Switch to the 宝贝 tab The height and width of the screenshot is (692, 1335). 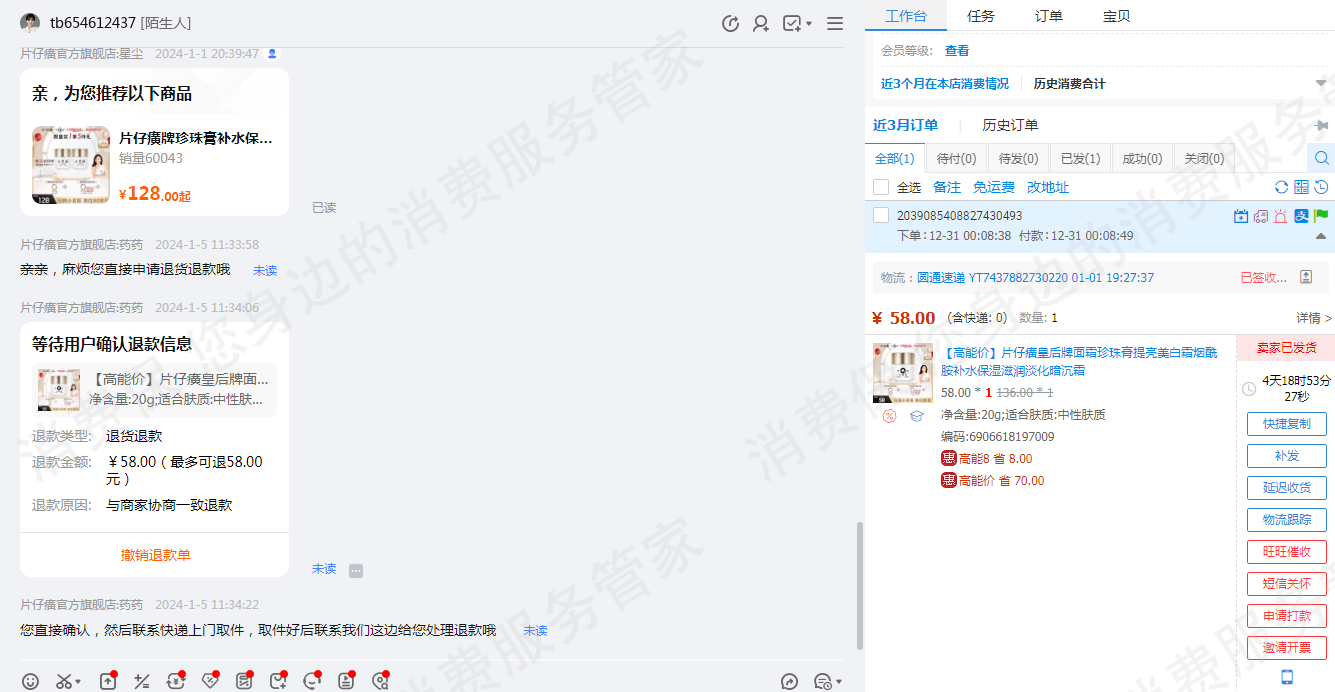1117,16
